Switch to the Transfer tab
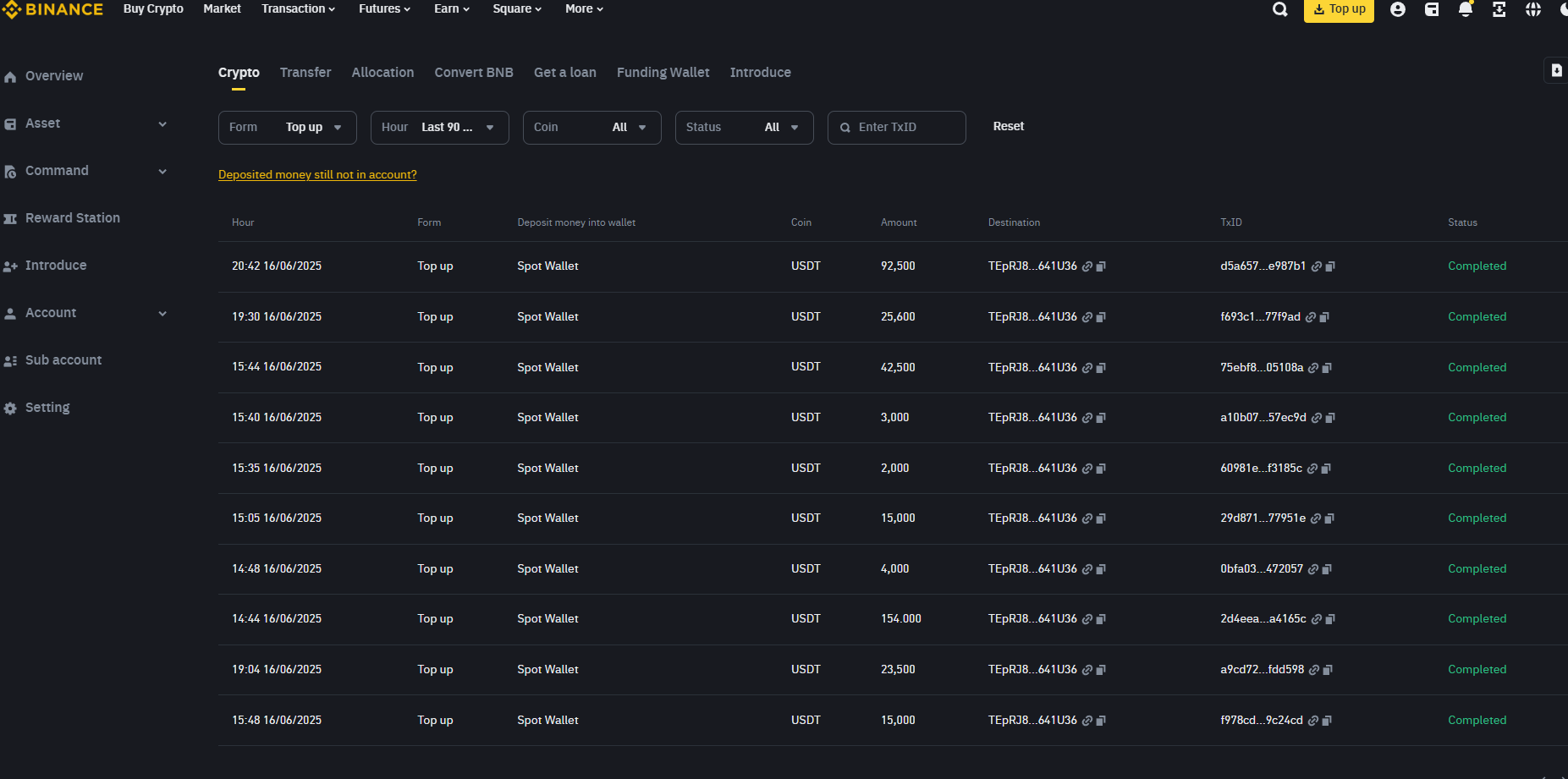 (305, 73)
